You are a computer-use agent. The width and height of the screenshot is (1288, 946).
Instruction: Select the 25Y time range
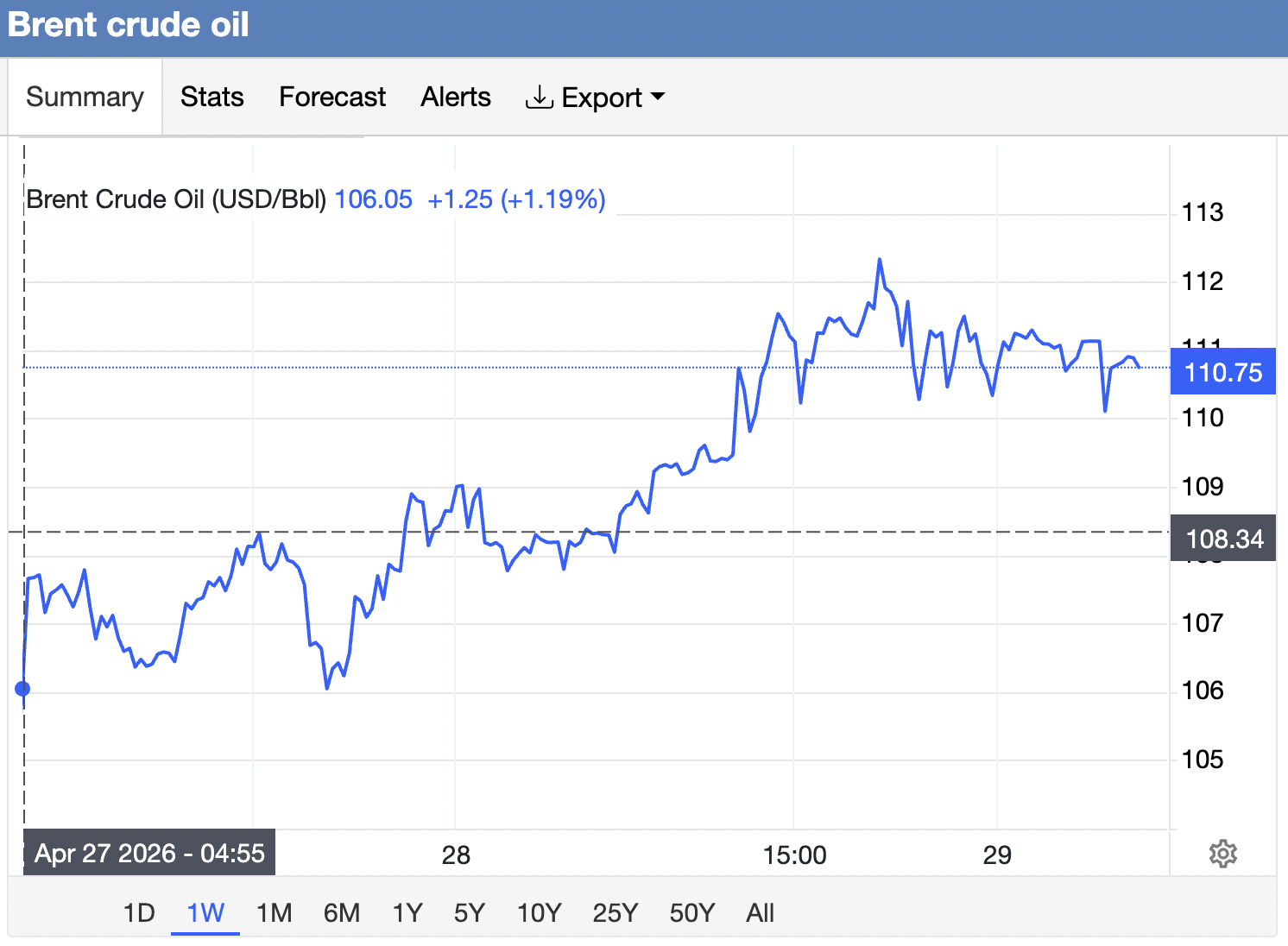click(616, 912)
